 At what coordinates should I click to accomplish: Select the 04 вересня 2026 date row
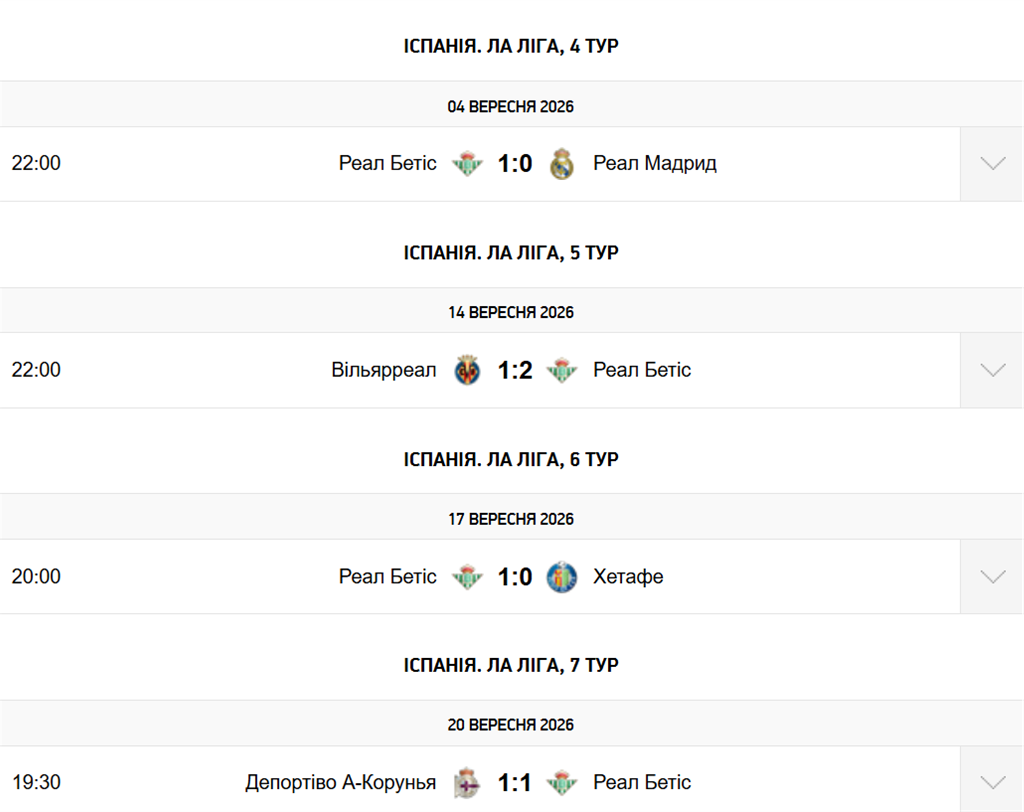[x=511, y=105]
